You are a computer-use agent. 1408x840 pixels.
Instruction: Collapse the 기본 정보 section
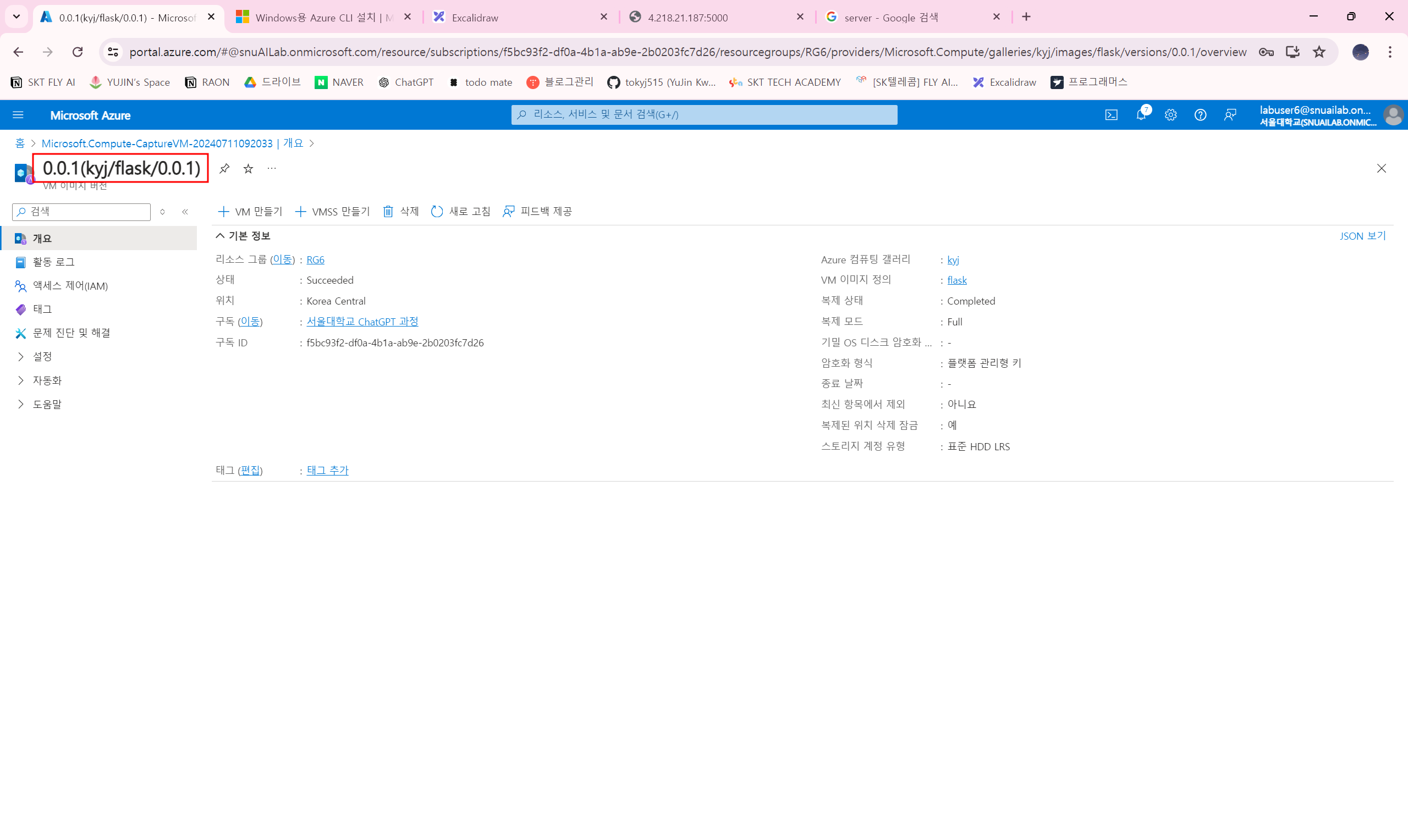[220, 235]
